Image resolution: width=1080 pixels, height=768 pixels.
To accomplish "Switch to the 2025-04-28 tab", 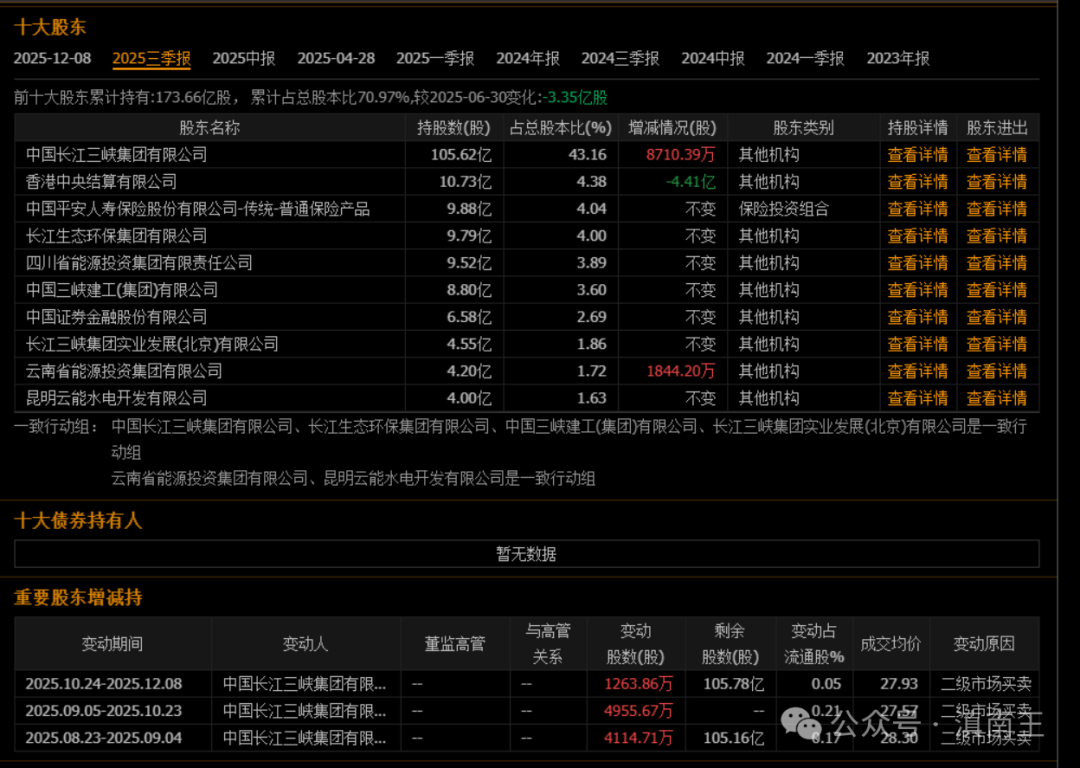I will coord(336,59).
